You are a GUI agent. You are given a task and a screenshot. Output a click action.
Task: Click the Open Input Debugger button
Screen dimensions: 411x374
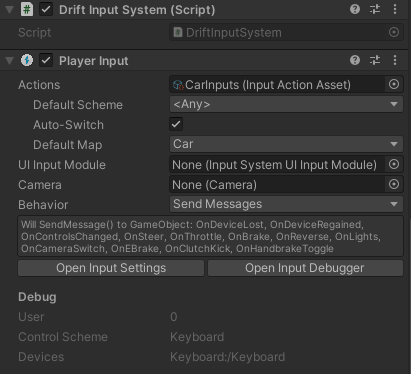click(x=305, y=268)
